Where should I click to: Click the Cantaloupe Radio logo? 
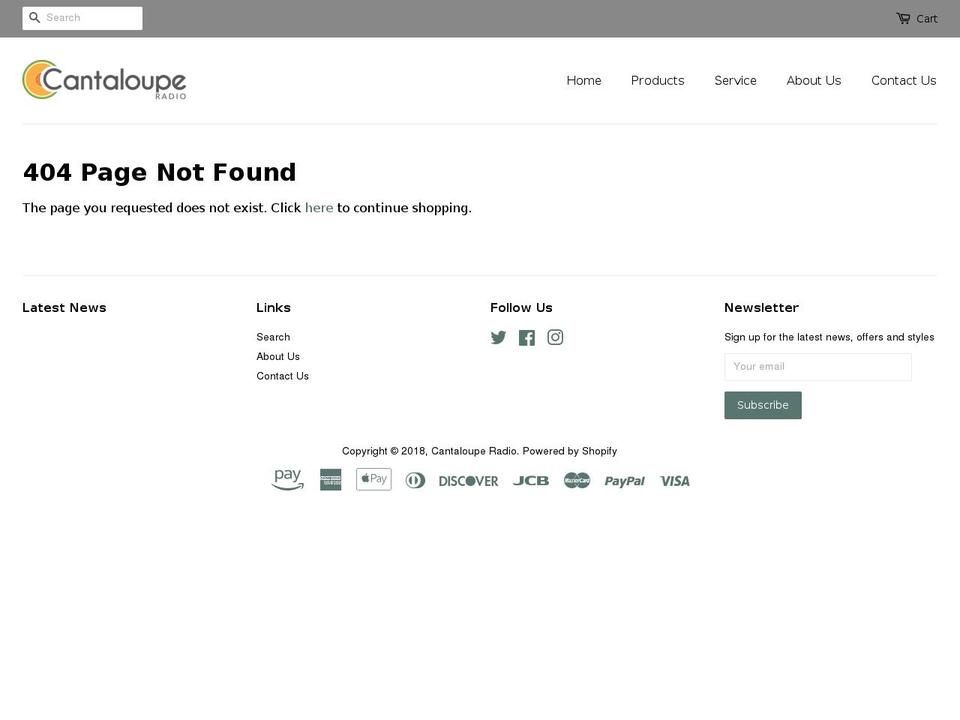(x=104, y=80)
